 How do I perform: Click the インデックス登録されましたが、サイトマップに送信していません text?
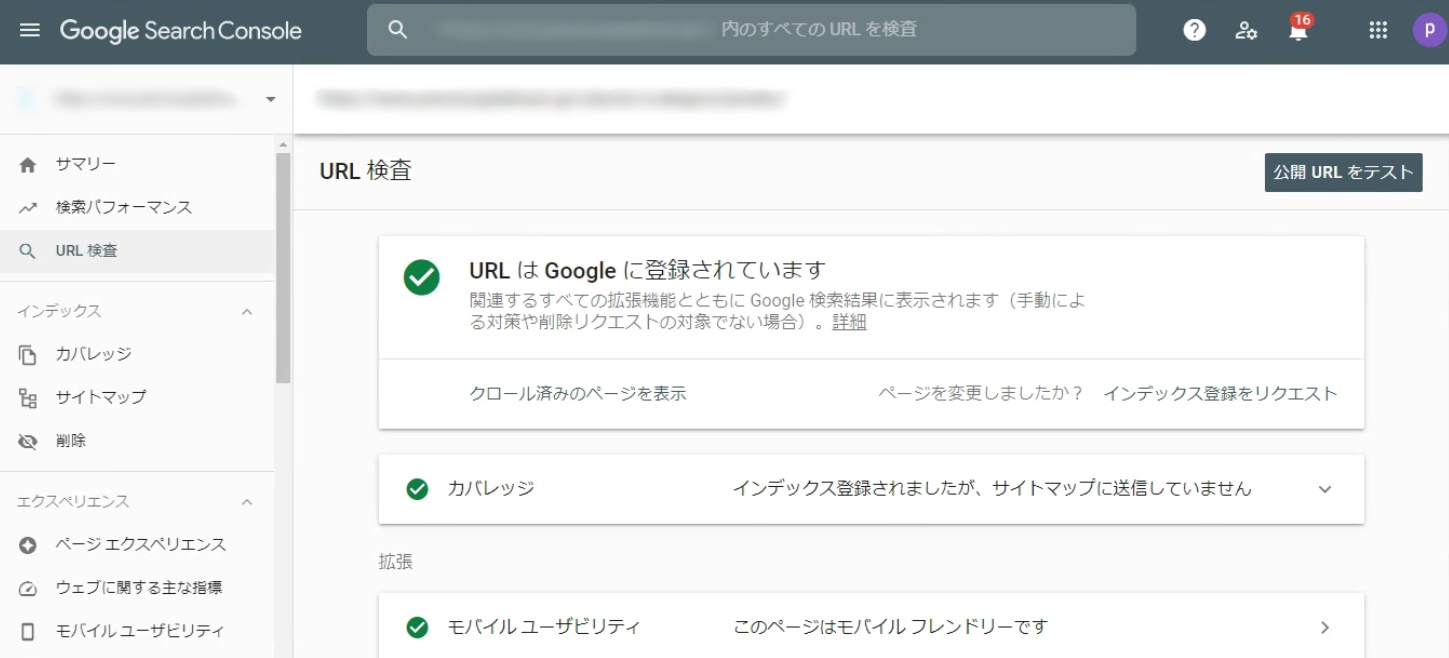click(992, 489)
